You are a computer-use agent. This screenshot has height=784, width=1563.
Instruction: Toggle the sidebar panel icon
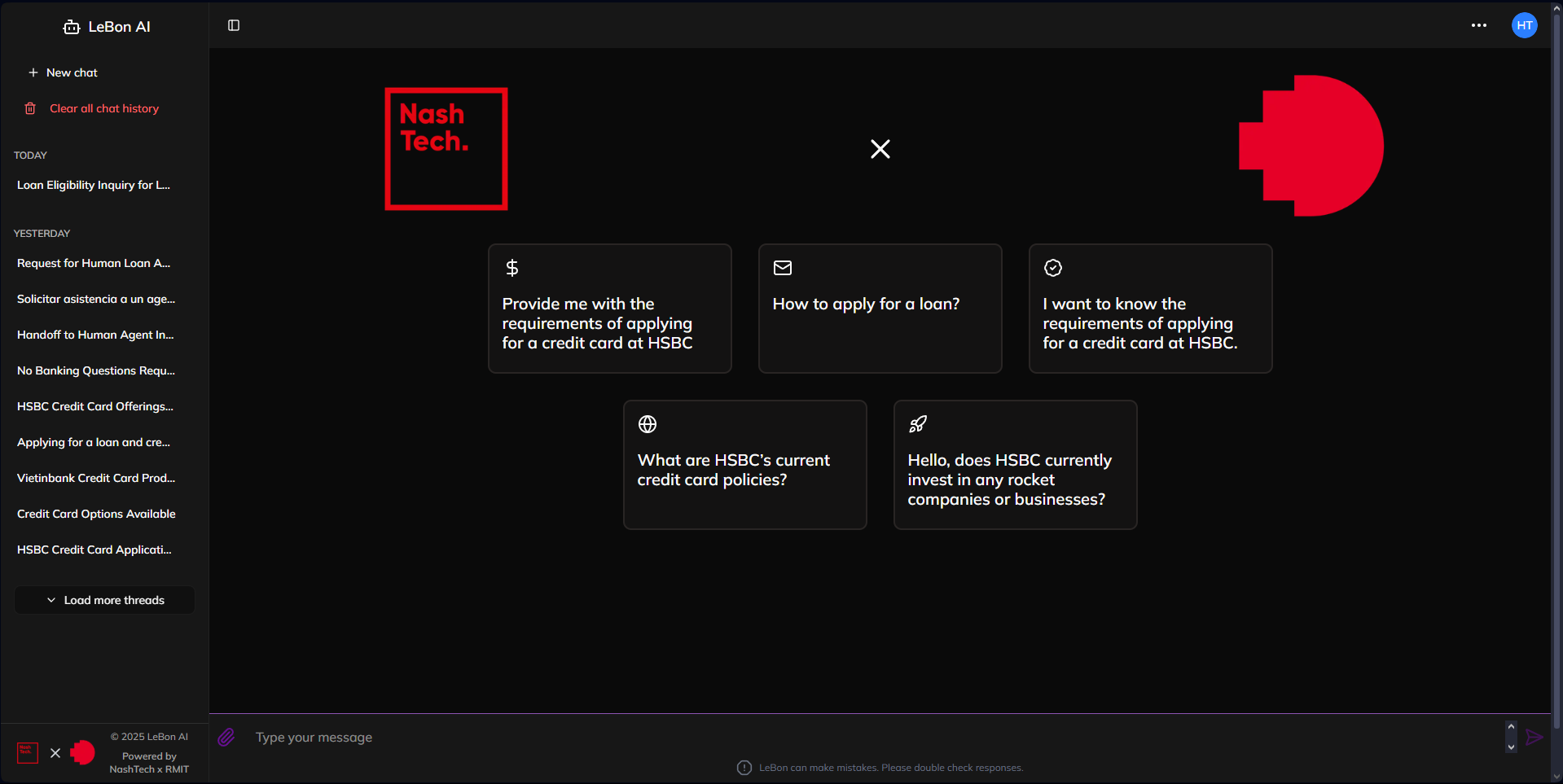234,25
